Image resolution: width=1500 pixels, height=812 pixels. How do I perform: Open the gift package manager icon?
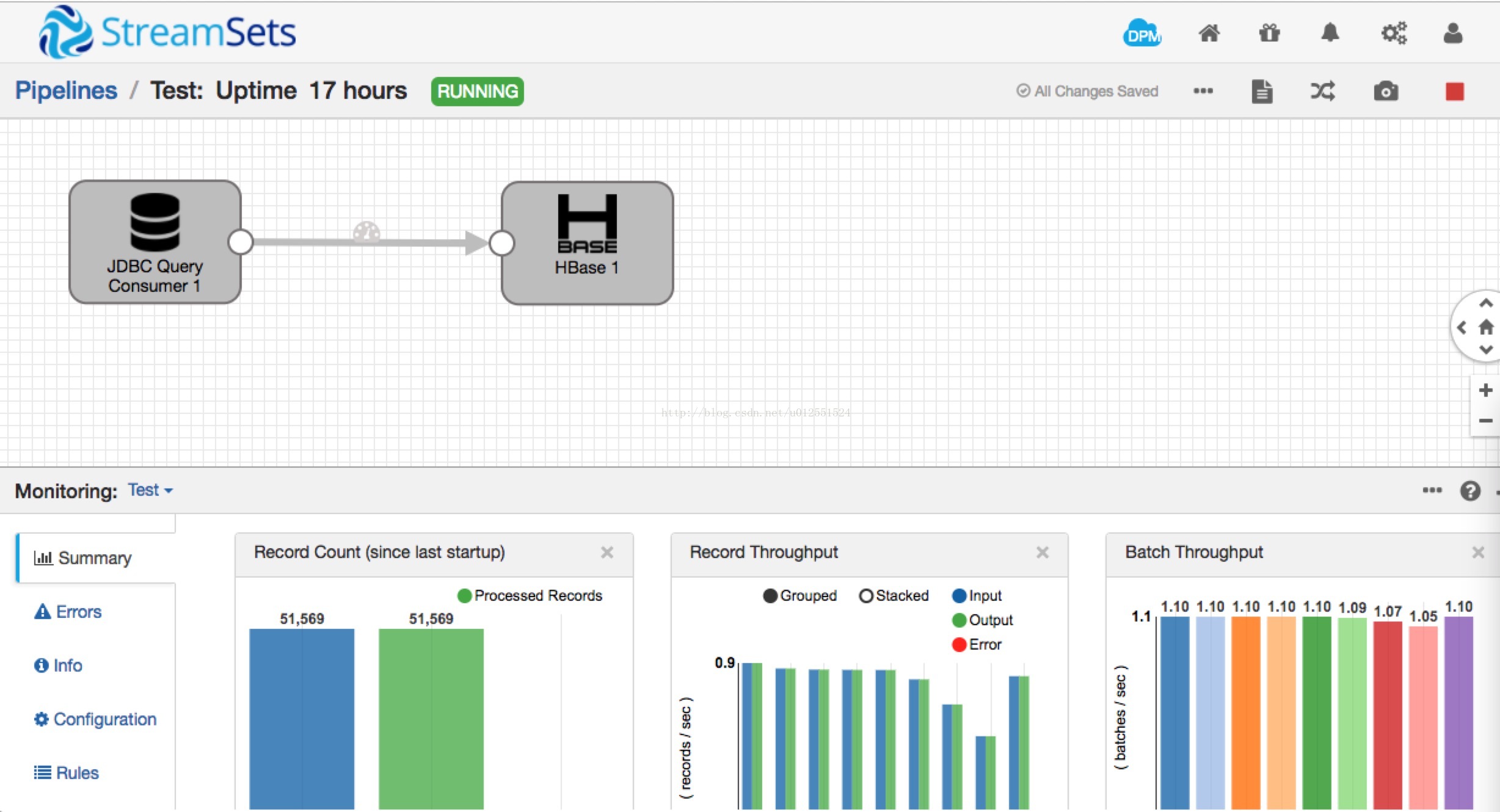click(1269, 33)
